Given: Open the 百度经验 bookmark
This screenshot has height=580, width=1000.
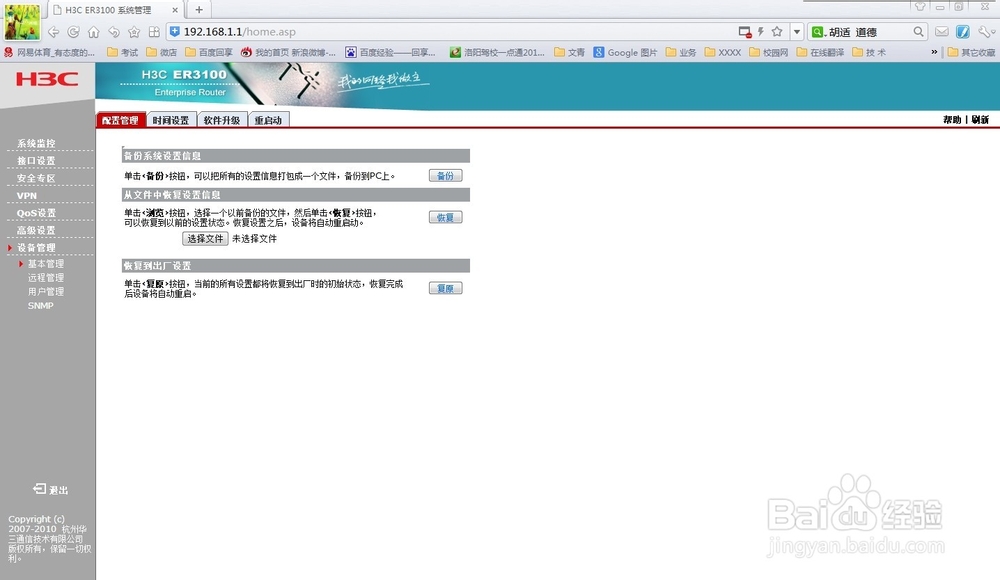Looking at the screenshot, I should (391, 52).
